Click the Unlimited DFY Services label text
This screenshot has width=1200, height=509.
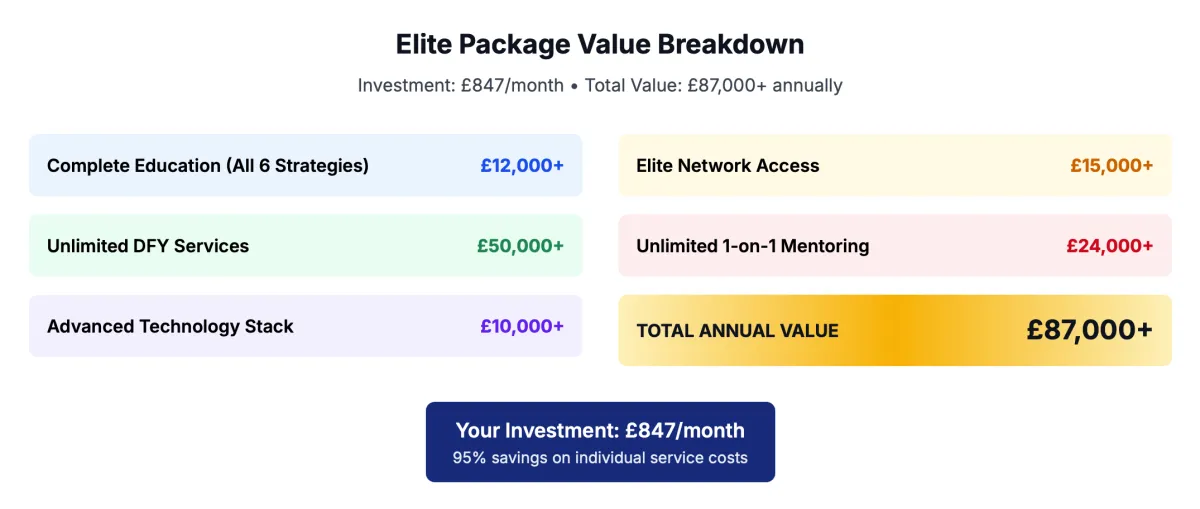[148, 245]
